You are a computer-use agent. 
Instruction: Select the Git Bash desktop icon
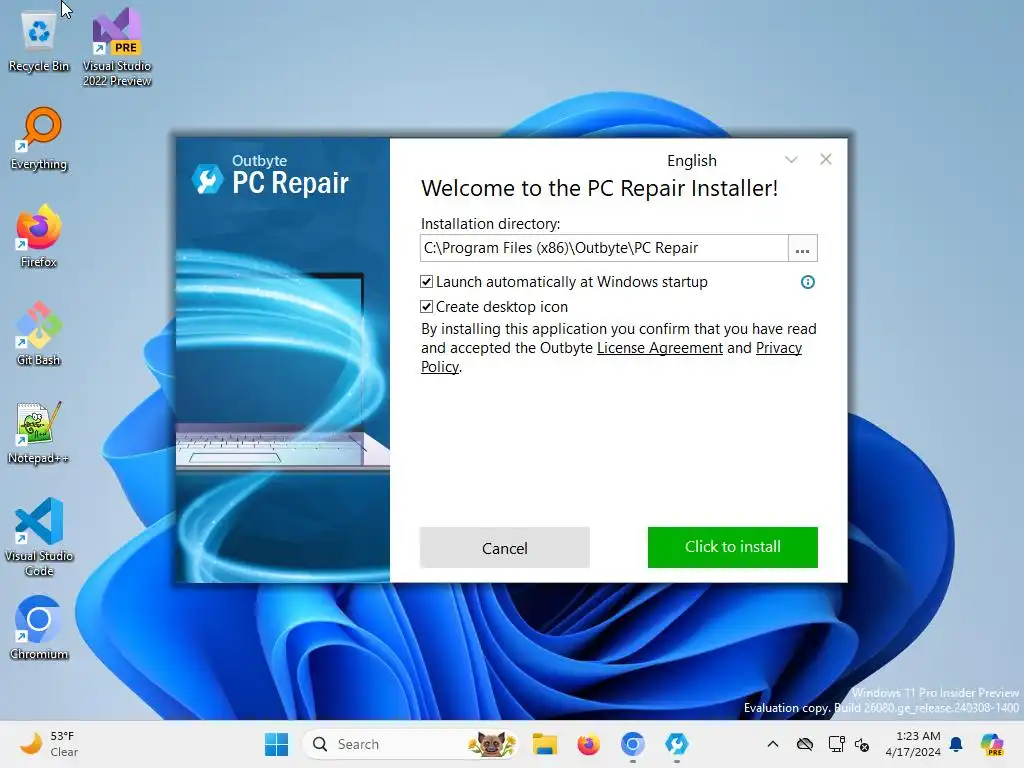(x=39, y=334)
